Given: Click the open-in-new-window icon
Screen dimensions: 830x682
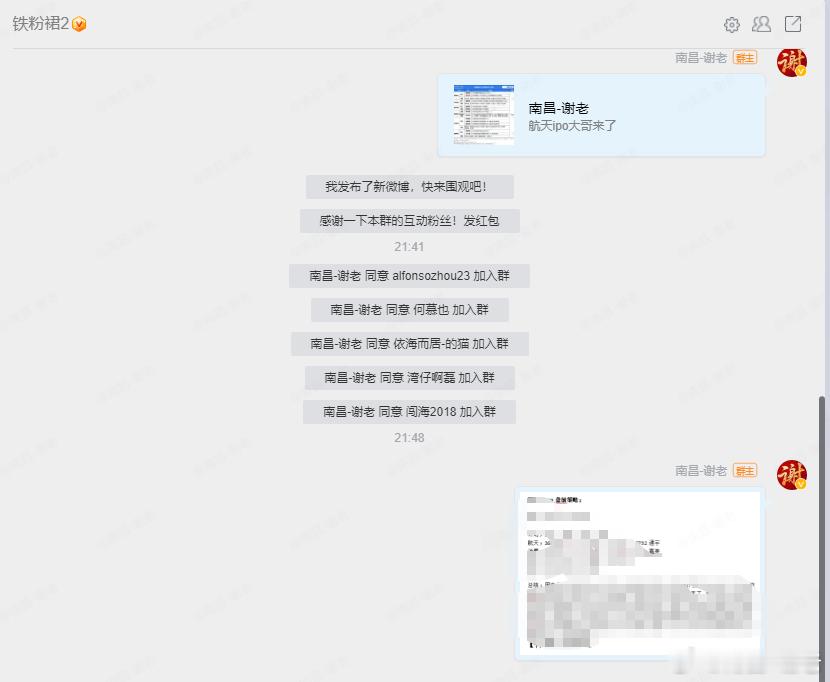Looking at the screenshot, I should [x=792, y=25].
